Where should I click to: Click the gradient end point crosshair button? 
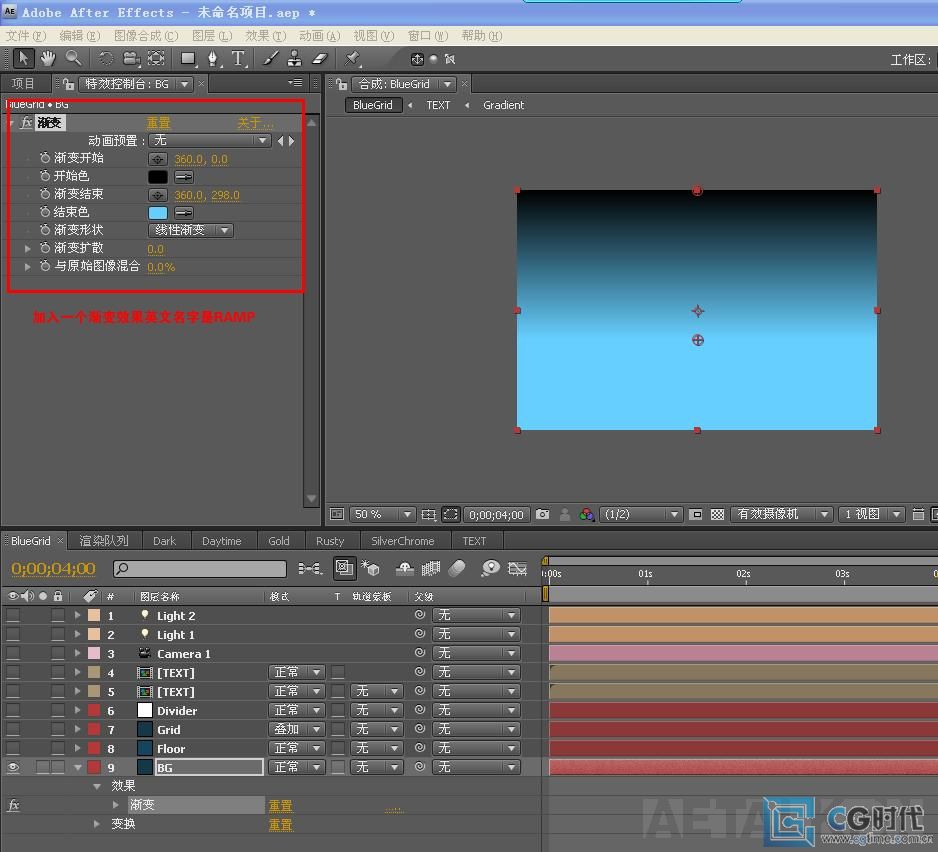[x=157, y=195]
